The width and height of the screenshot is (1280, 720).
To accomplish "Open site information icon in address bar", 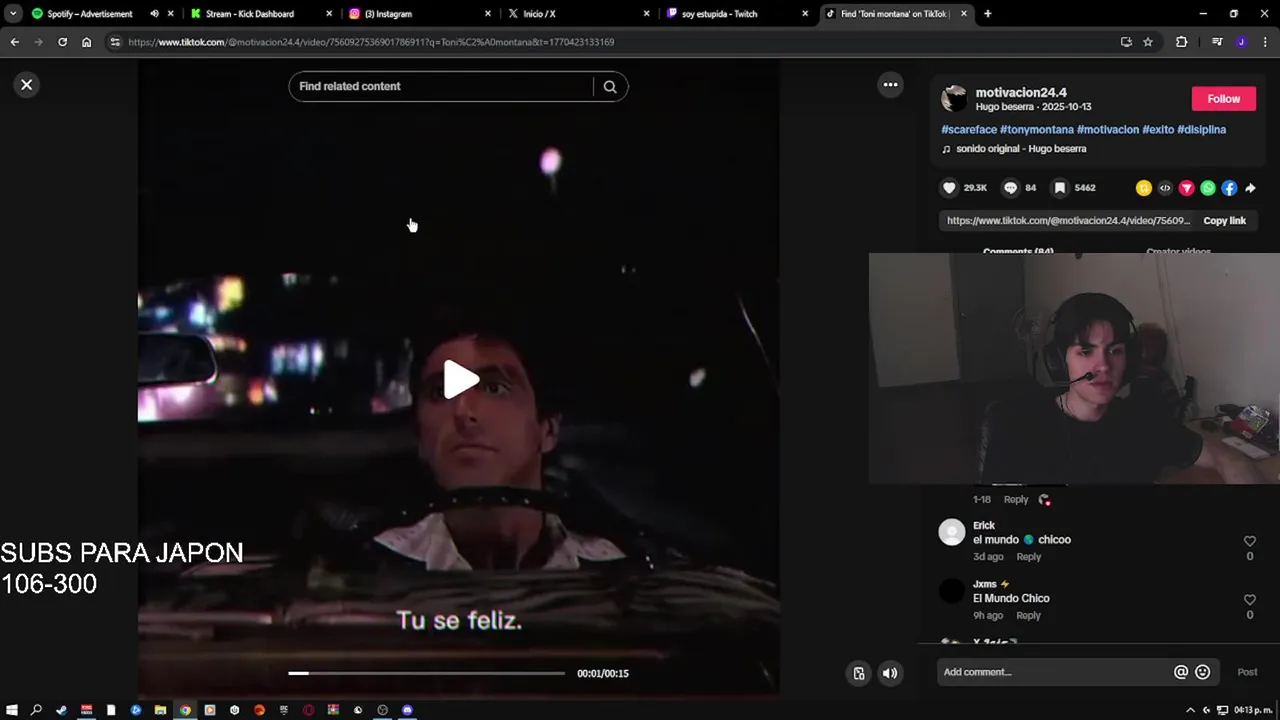I will click(x=115, y=42).
